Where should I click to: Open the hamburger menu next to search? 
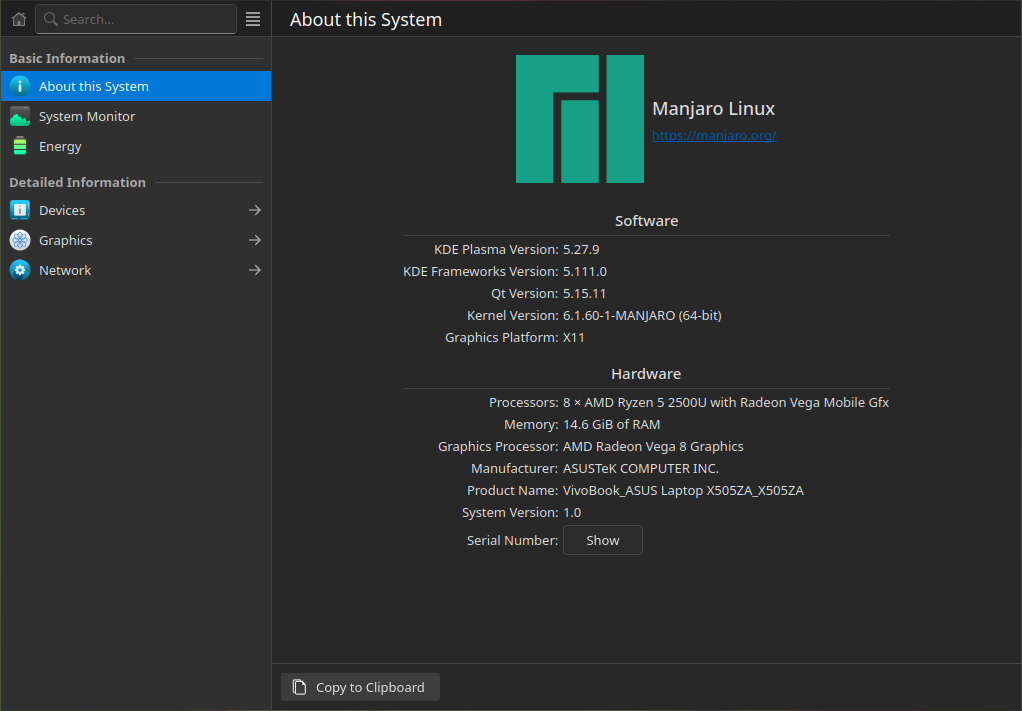(253, 19)
